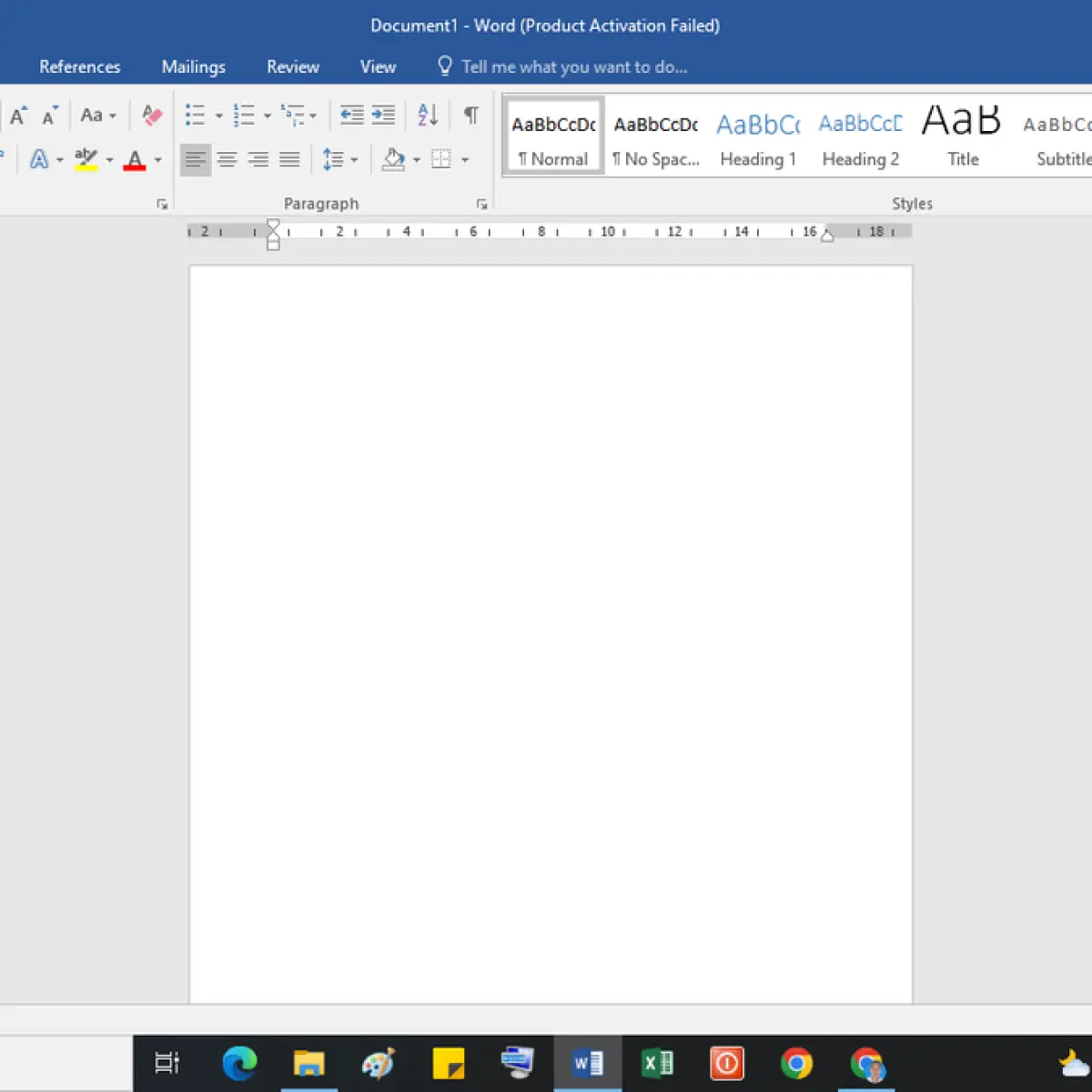Open the Font dialog launcher
The height and width of the screenshot is (1092, 1092).
click(x=162, y=205)
